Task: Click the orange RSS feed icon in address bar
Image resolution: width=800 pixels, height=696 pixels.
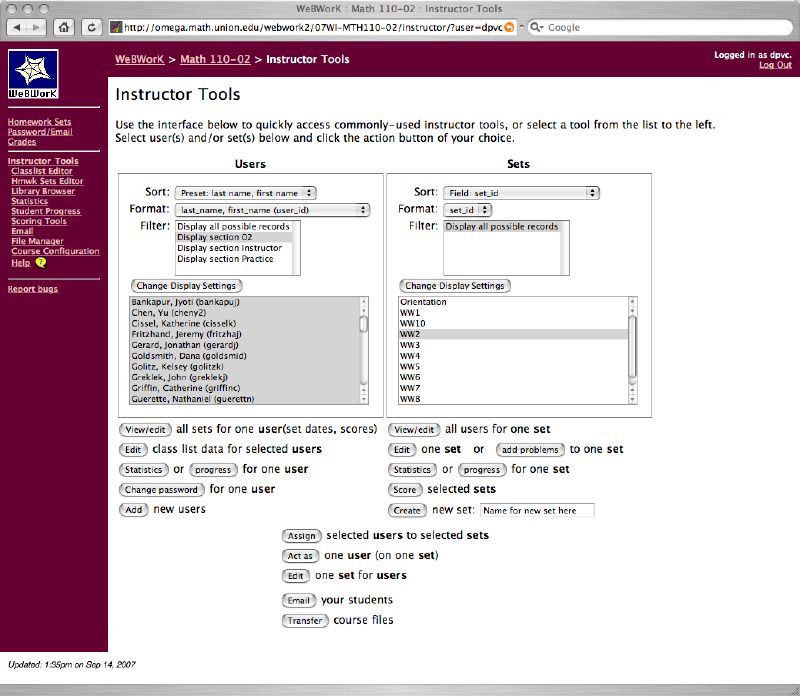Action: (x=509, y=28)
